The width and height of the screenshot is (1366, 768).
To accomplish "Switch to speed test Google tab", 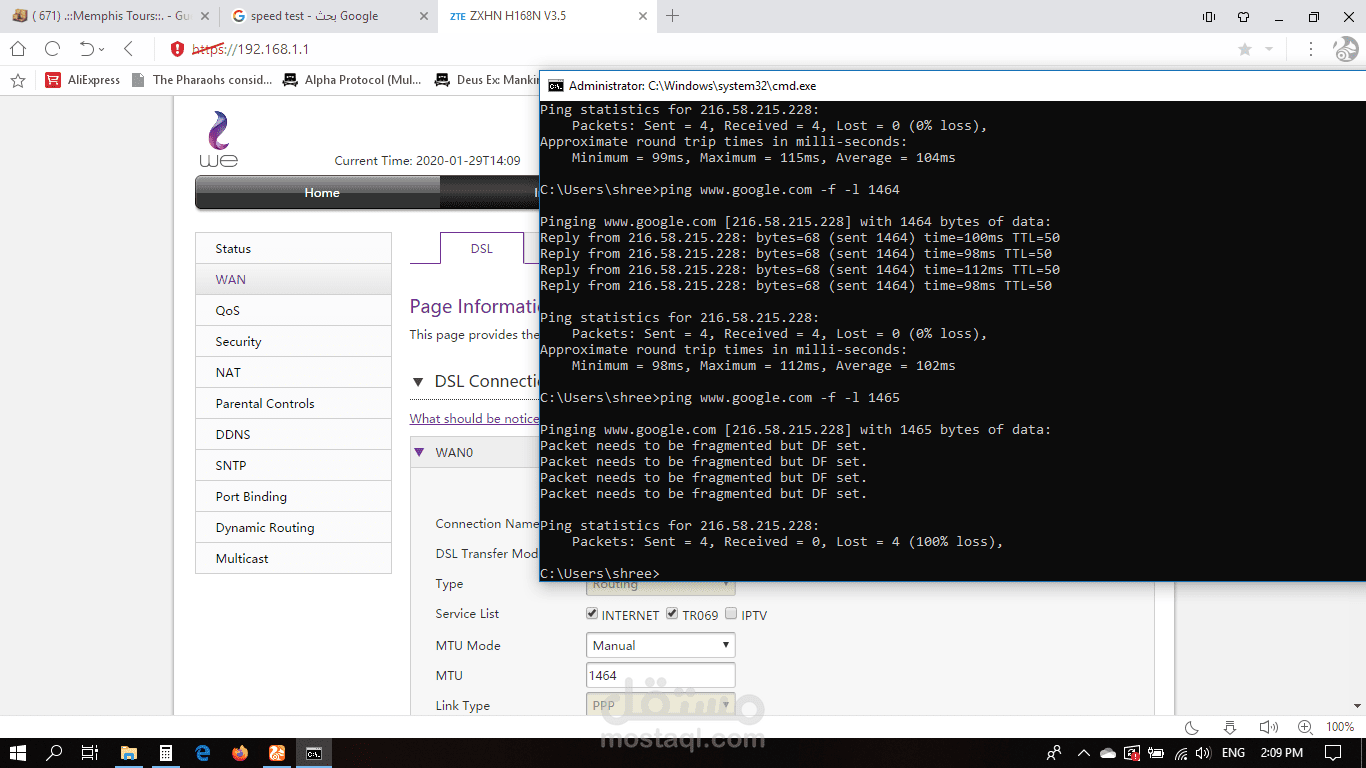I will pyautogui.click(x=327, y=16).
